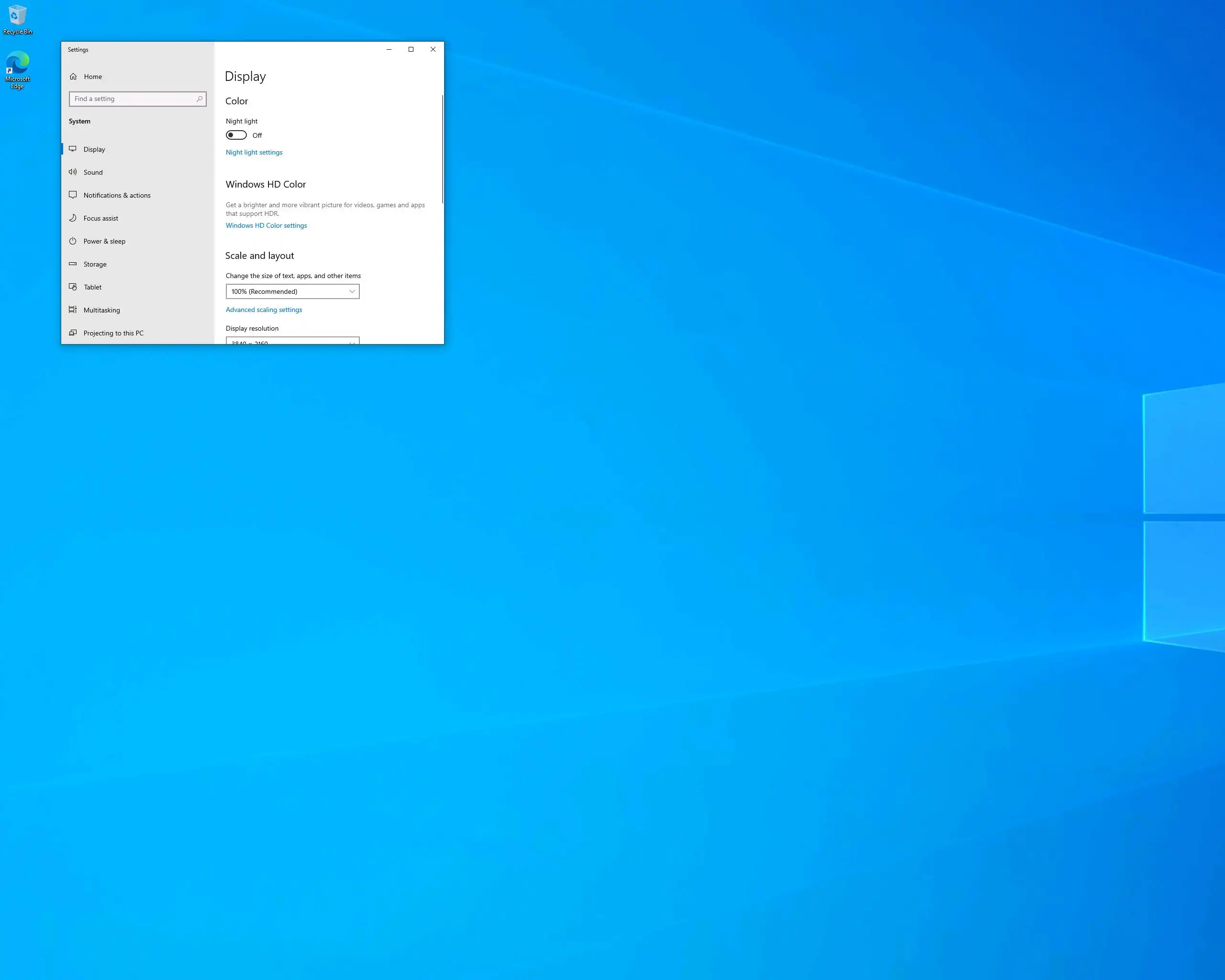Select the Microsoft Edge desktop shortcut
Screen dimensions: 1225x980
tap(17, 64)
